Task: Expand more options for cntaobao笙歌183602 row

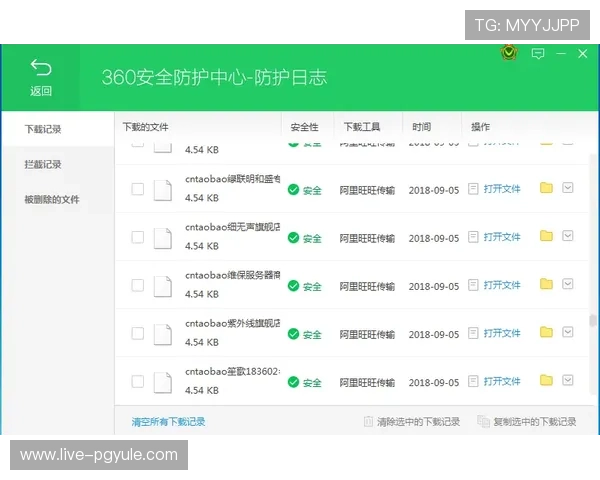Action: 568,380
